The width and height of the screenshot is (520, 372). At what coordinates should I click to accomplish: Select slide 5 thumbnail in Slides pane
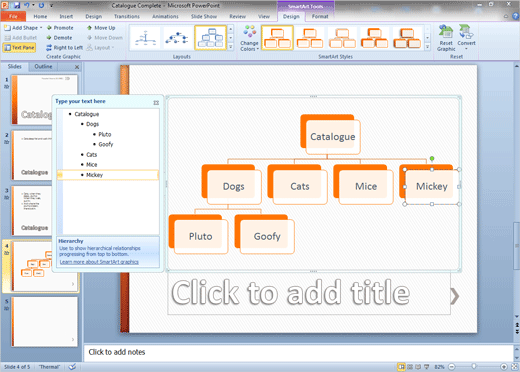(45, 322)
